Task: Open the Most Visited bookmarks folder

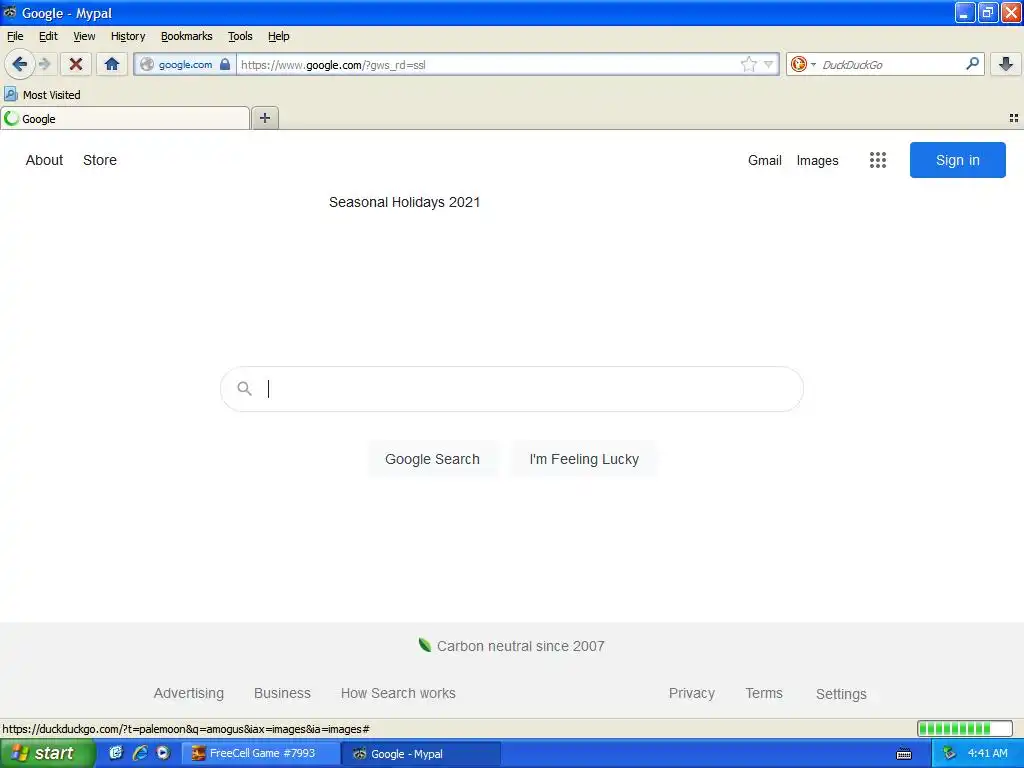Action: [42, 95]
